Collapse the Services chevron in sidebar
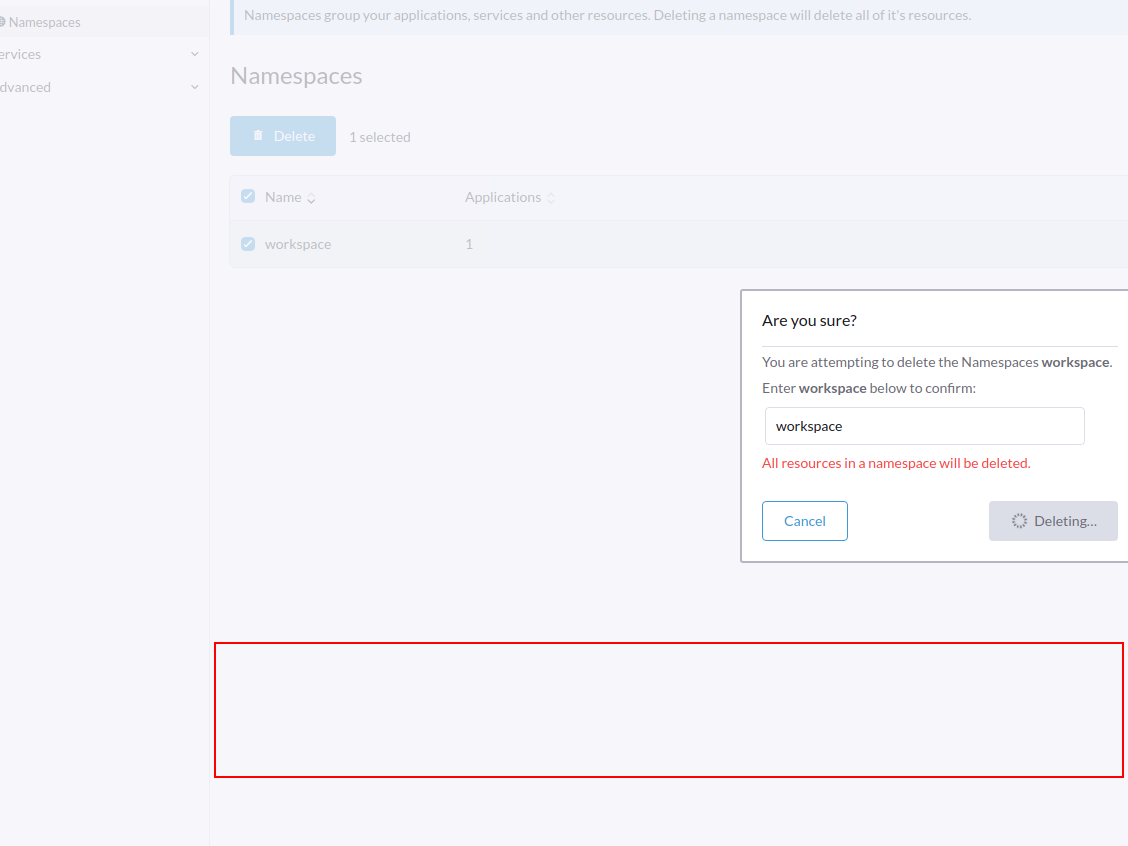Screen dimensions: 1128x846 point(194,54)
